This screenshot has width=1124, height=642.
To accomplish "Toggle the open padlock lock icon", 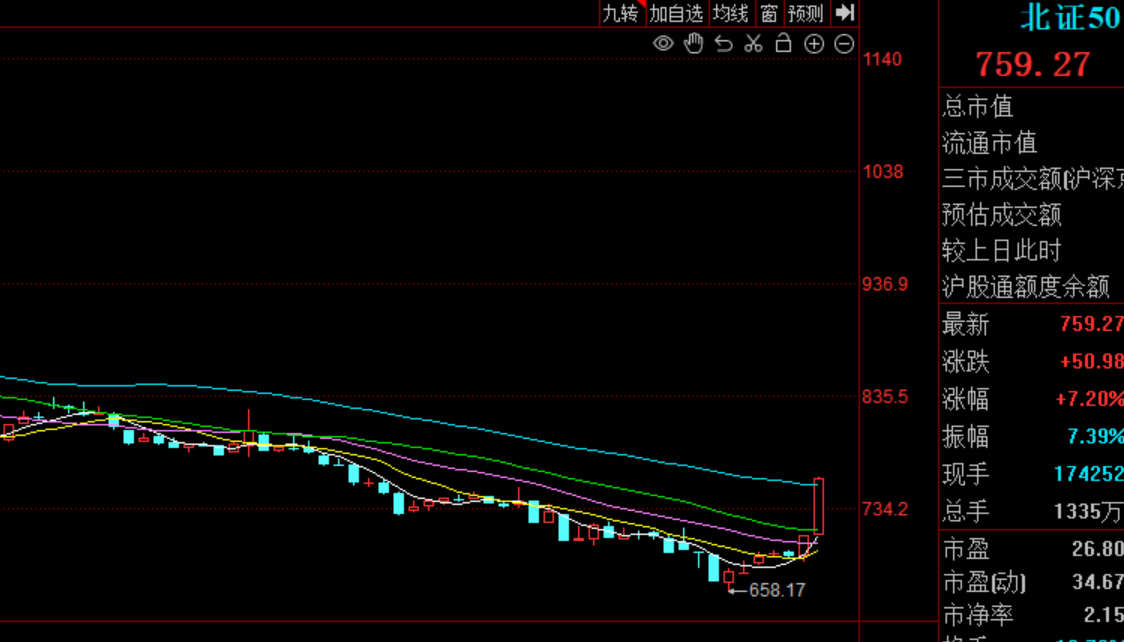I will 784,43.
